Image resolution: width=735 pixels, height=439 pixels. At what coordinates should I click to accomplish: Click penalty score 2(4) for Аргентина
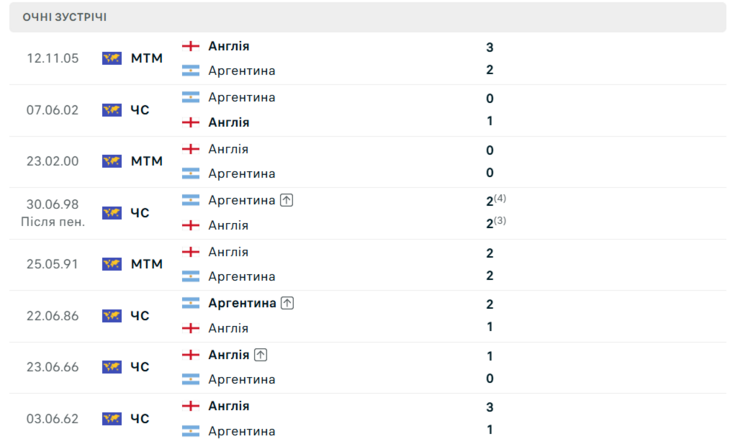pyautogui.click(x=496, y=201)
